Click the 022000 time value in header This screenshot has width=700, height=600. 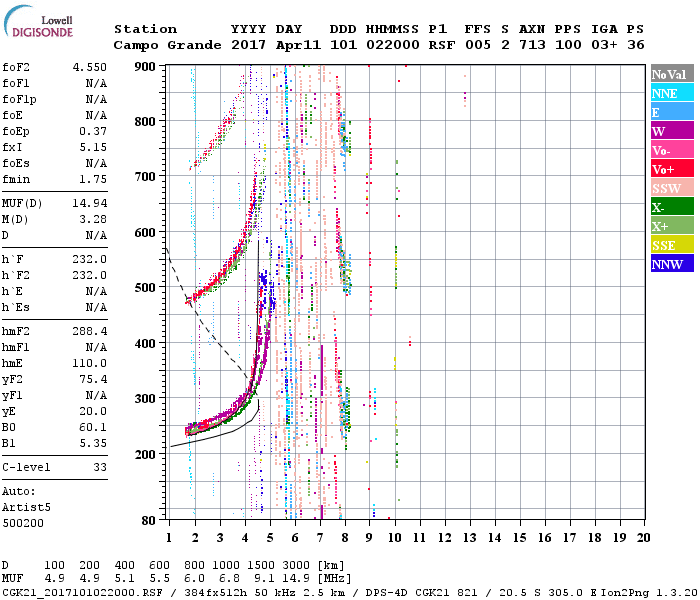pyautogui.click(x=393, y=45)
